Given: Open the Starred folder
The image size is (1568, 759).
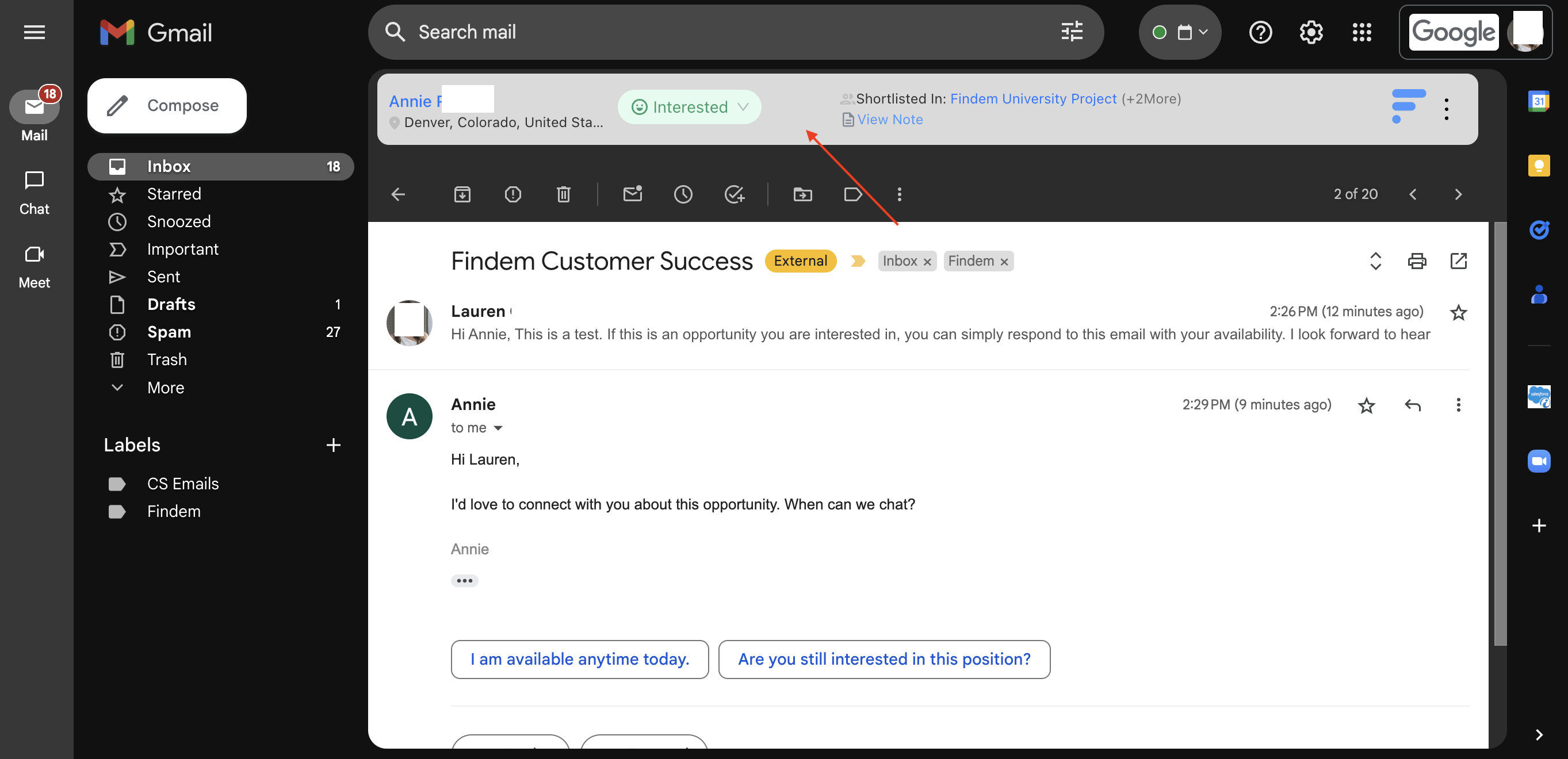Looking at the screenshot, I should pyautogui.click(x=220, y=194).
